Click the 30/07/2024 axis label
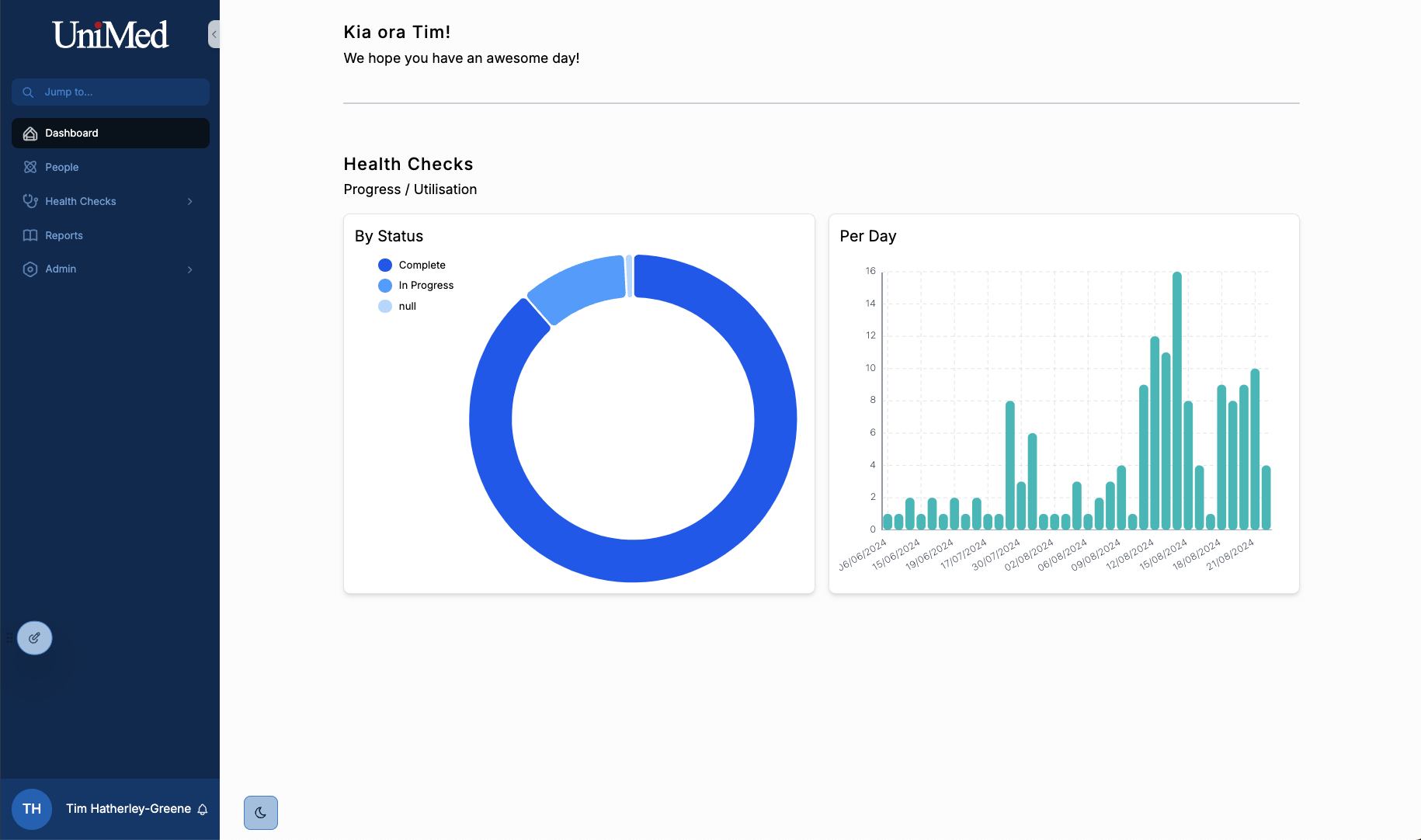This screenshot has width=1421, height=840. pyautogui.click(x=996, y=555)
